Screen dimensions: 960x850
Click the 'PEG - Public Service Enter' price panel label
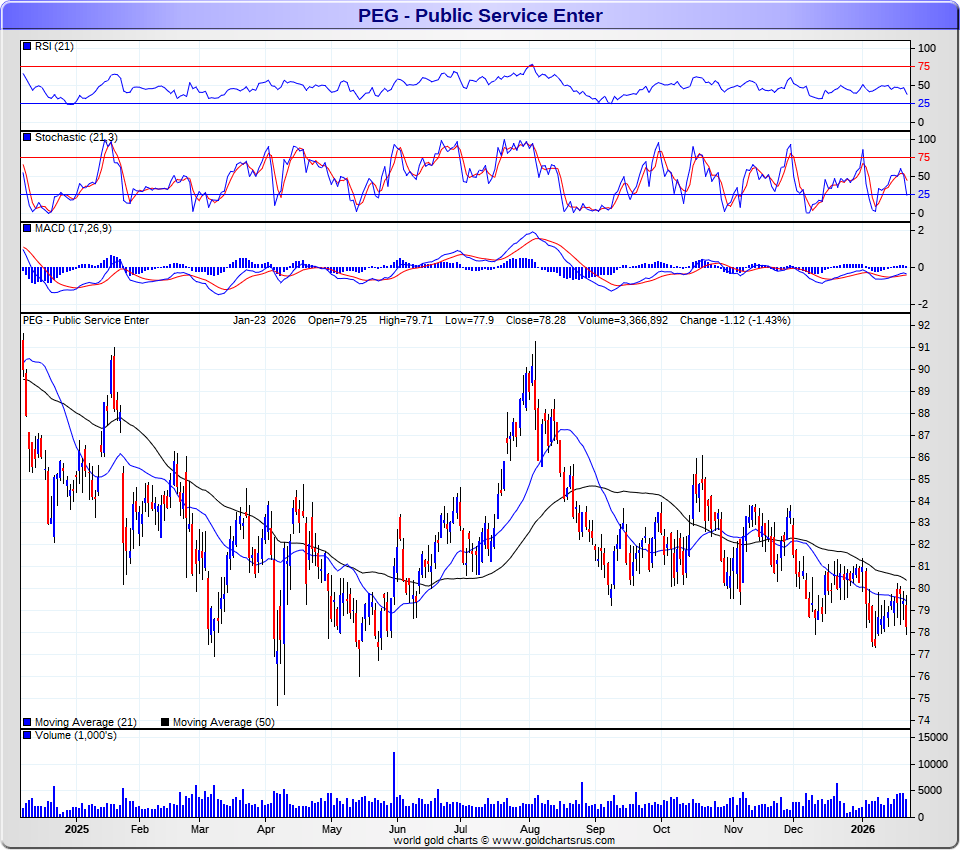(86, 320)
